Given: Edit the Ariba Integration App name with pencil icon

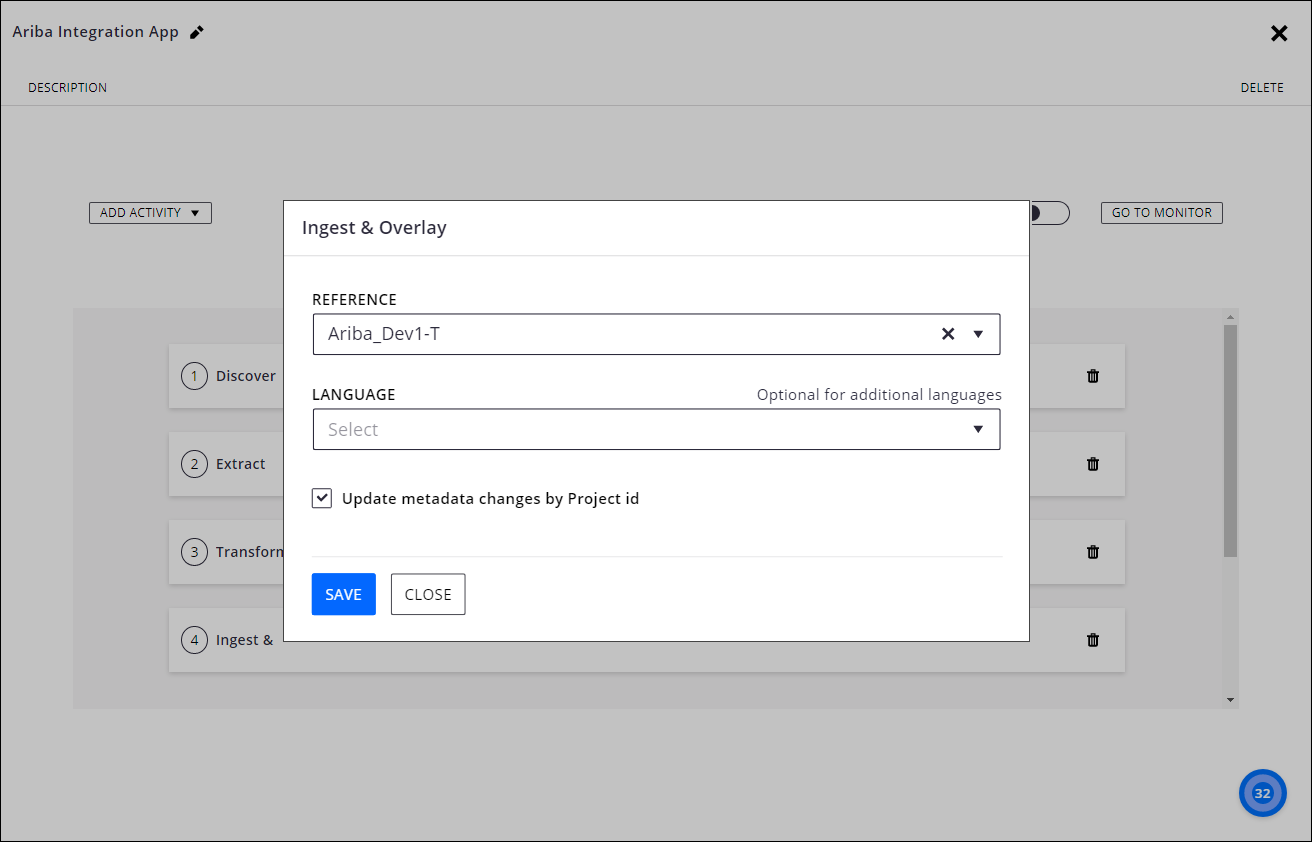Looking at the screenshot, I should point(197,32).
